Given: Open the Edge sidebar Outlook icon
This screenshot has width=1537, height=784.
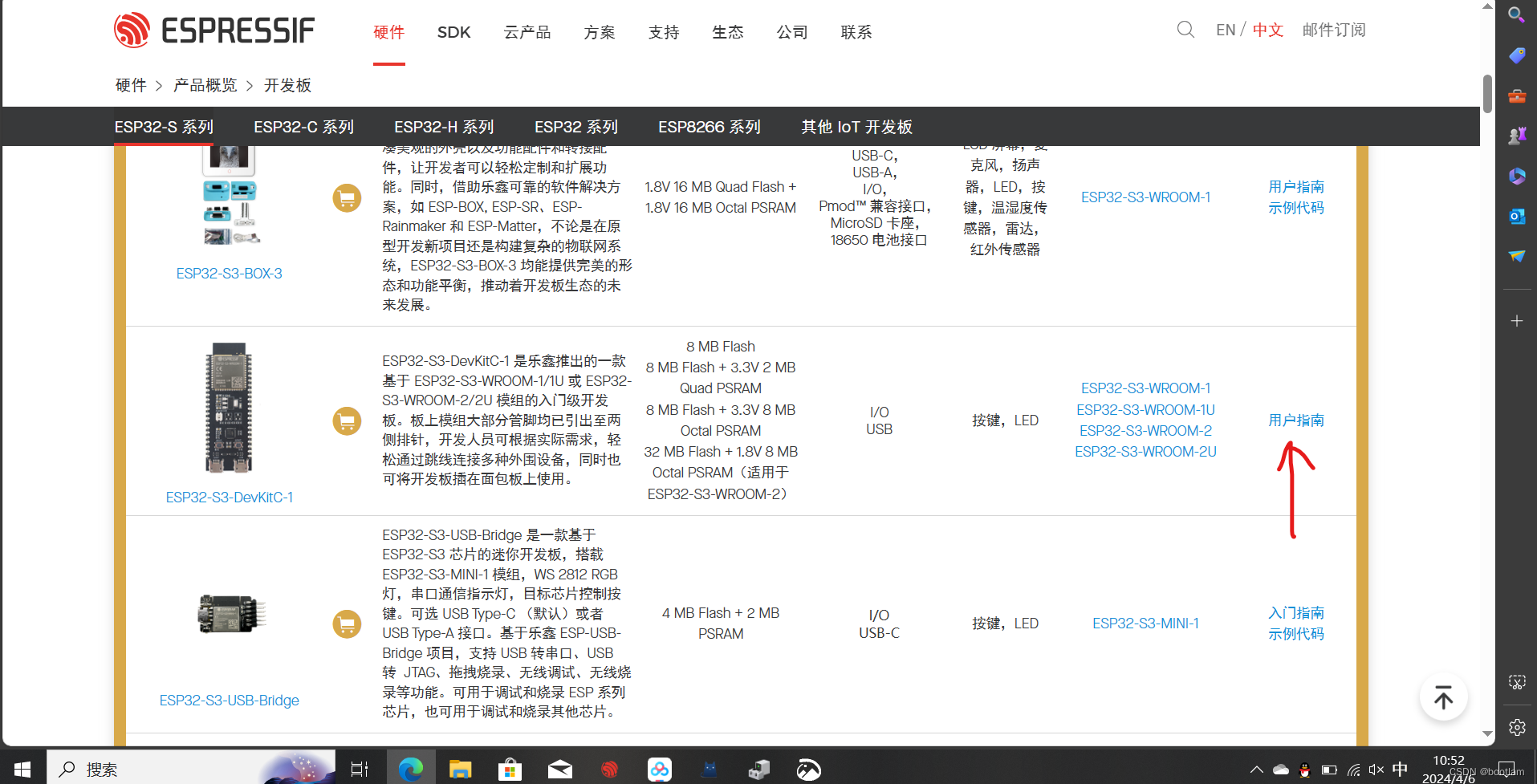Looking at the screenshot, I should [1516, 216].
